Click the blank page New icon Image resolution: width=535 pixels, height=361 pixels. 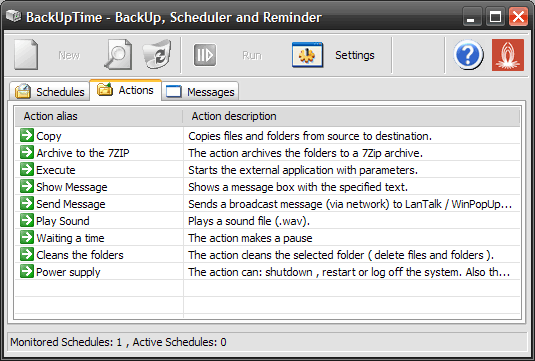(x=26, y=55)
